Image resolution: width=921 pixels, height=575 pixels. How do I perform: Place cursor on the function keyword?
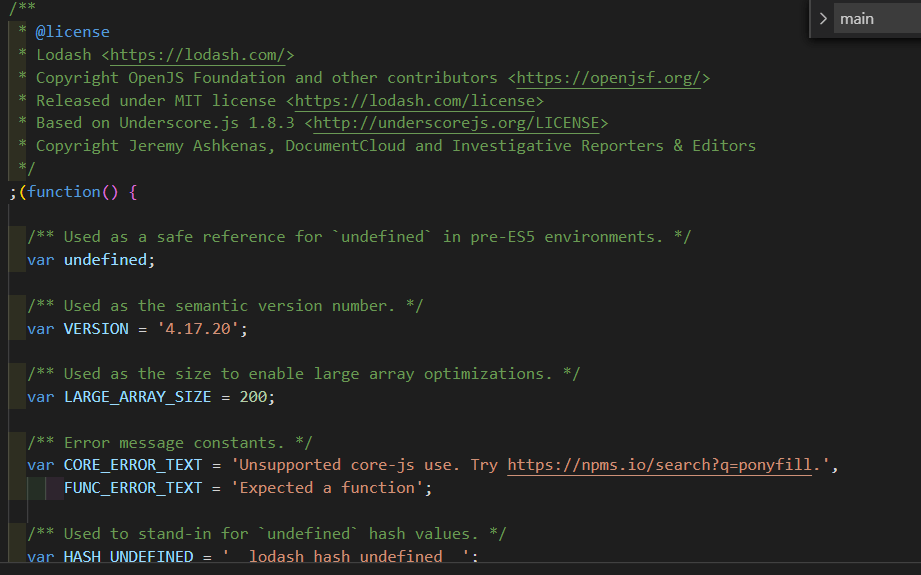tap(64, 192)
